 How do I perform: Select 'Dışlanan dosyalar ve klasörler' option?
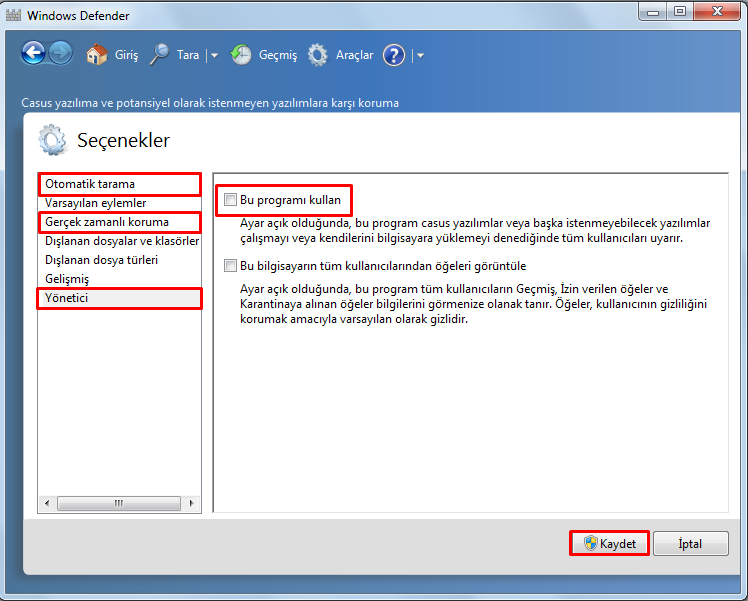click(119, 241)
